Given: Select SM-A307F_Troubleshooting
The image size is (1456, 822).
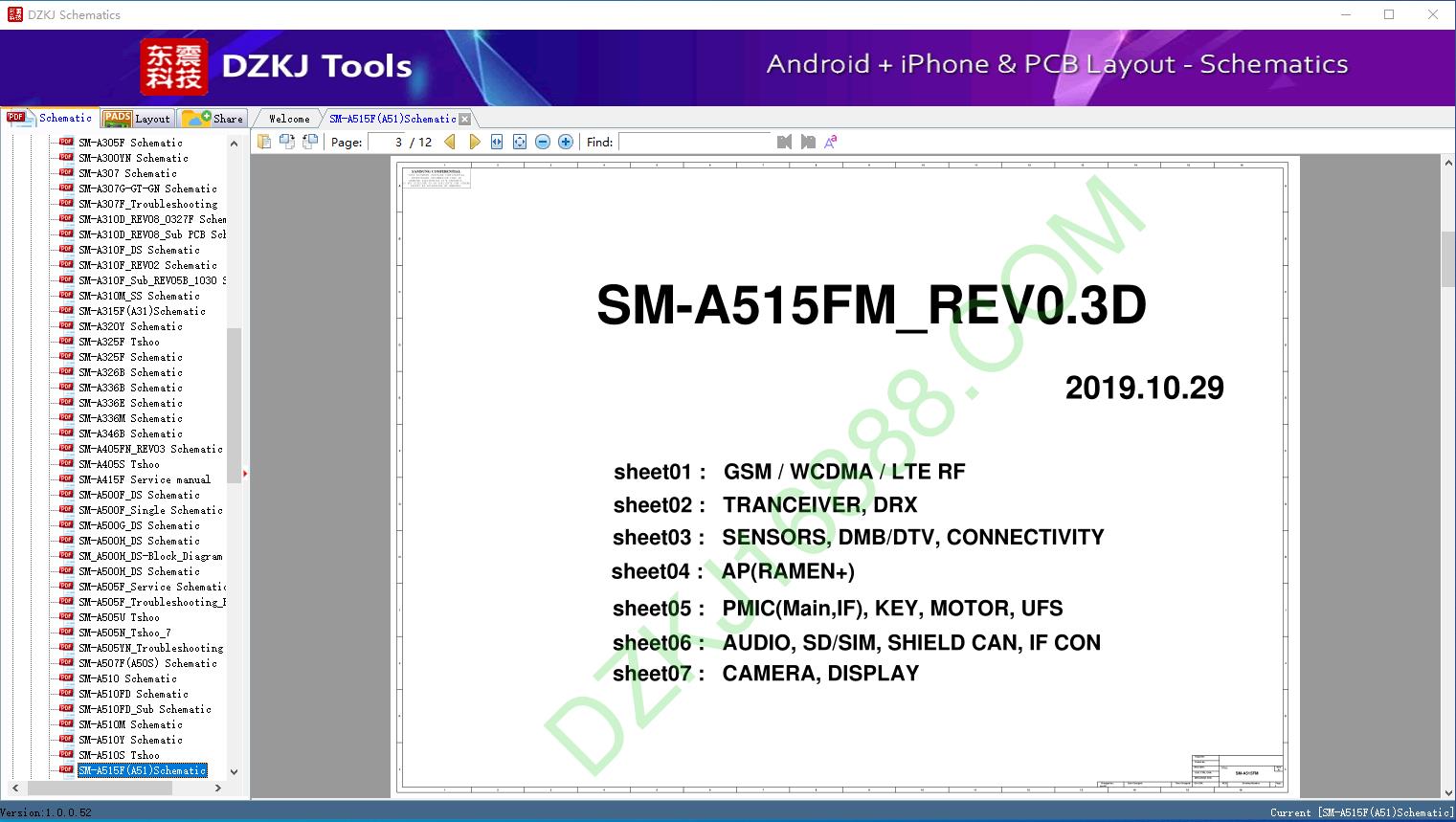Looking at the screenshot, I should (x=147, y=204).
